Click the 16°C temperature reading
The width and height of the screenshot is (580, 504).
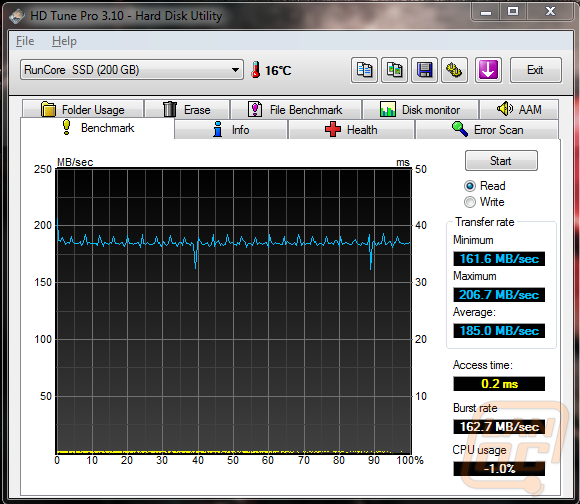click(278, 70)
